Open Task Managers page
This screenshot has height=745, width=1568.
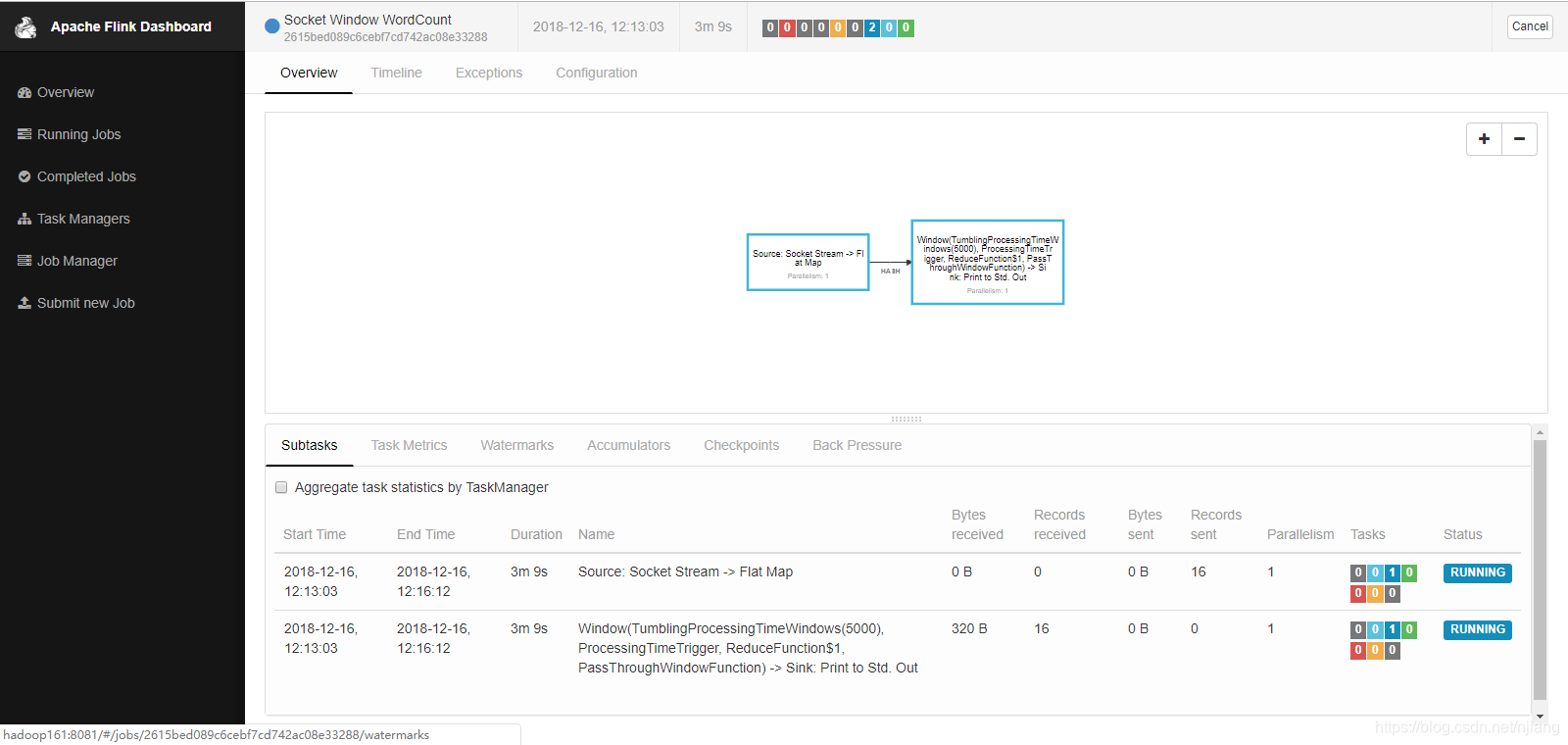point(83,219)
